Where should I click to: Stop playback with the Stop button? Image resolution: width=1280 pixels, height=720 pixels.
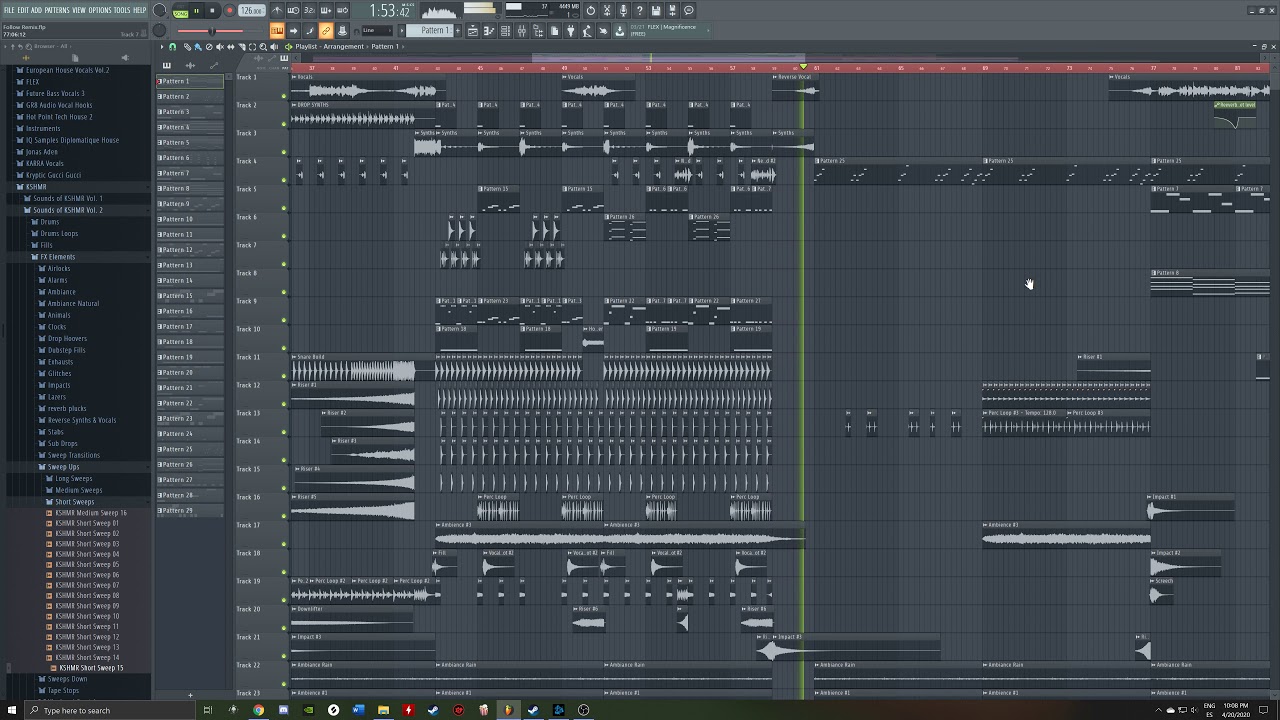(212, 10)
